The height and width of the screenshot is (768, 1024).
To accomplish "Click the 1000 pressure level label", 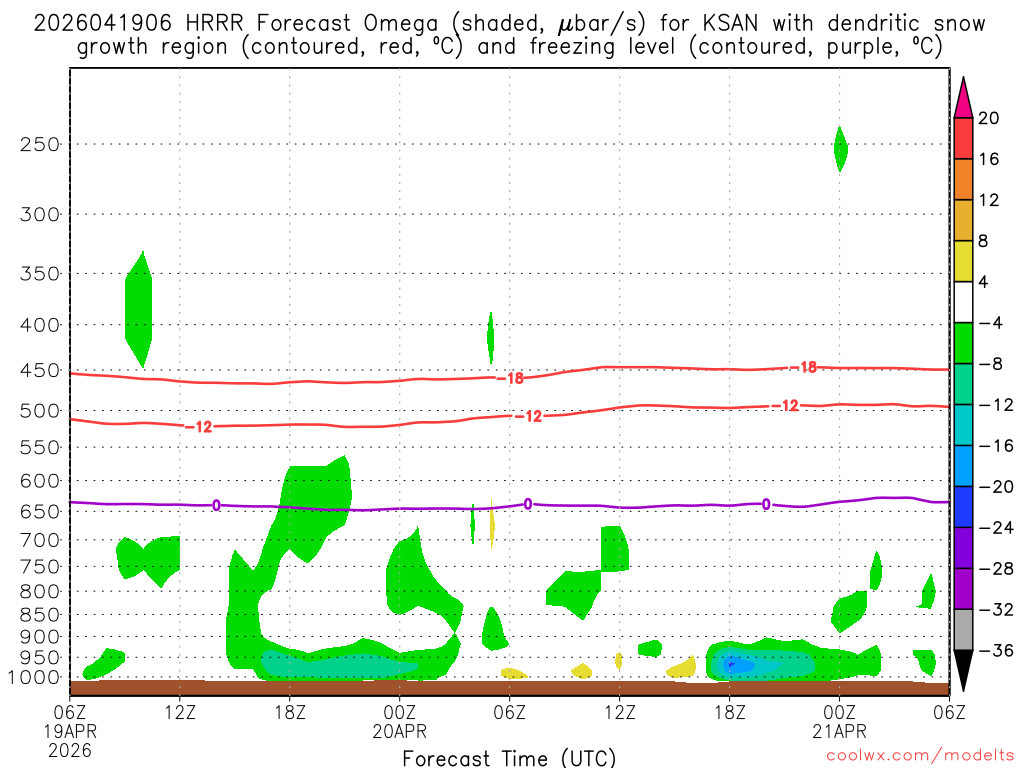I will [x=34, y=678].
